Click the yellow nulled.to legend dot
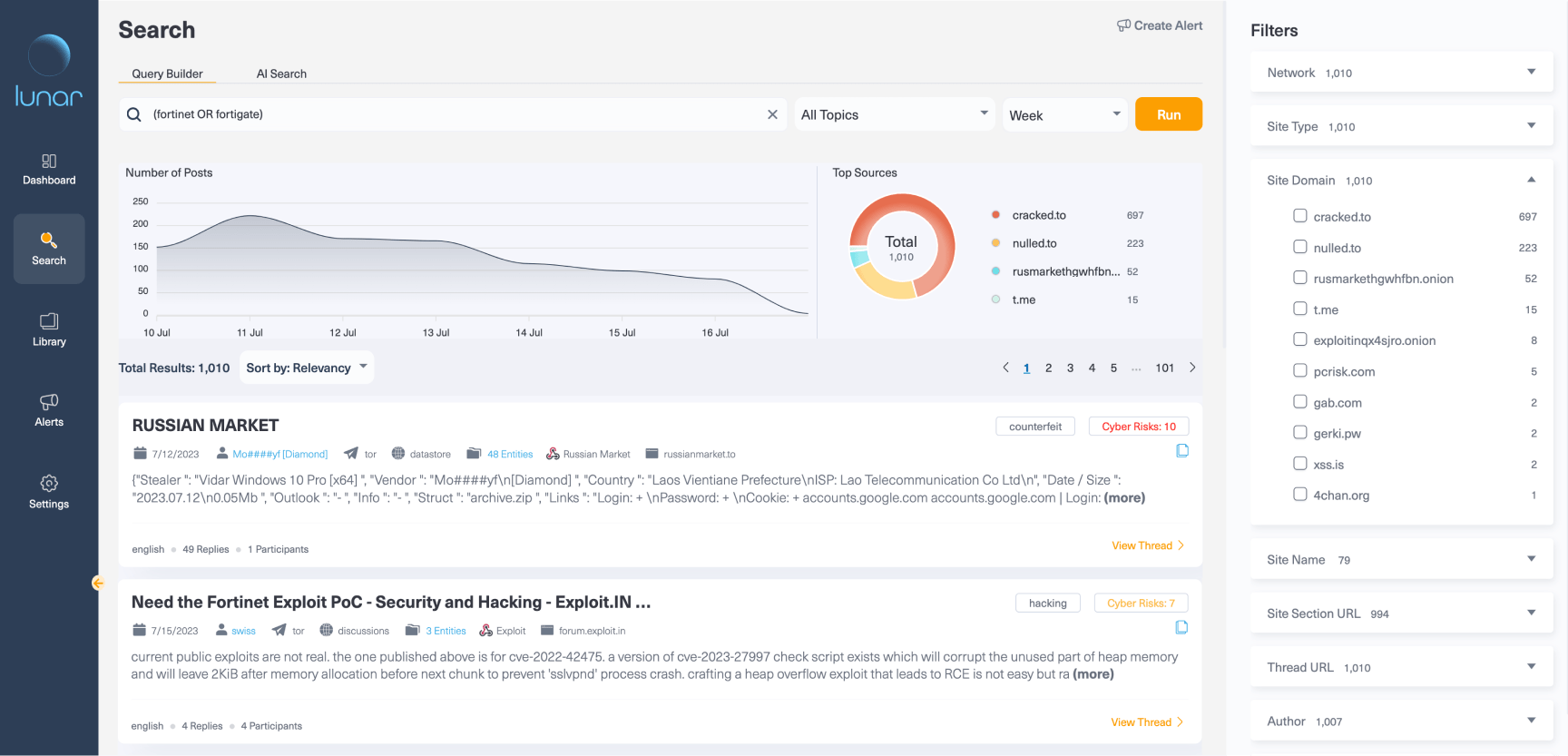Image resolution: width=1568 pixels, height=756 pixels. pos(995,243)
